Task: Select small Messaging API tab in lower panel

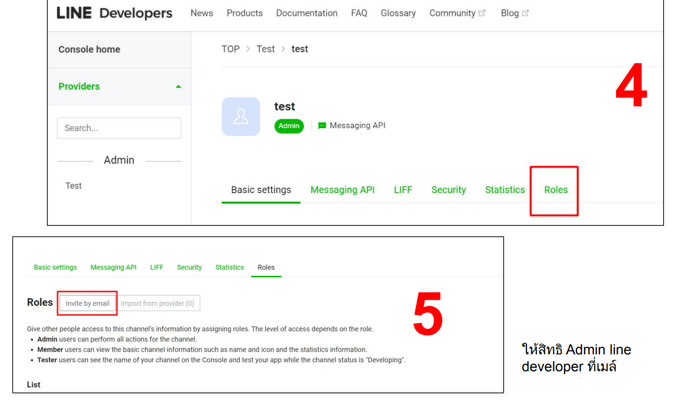Action: [x=114, y=267]
